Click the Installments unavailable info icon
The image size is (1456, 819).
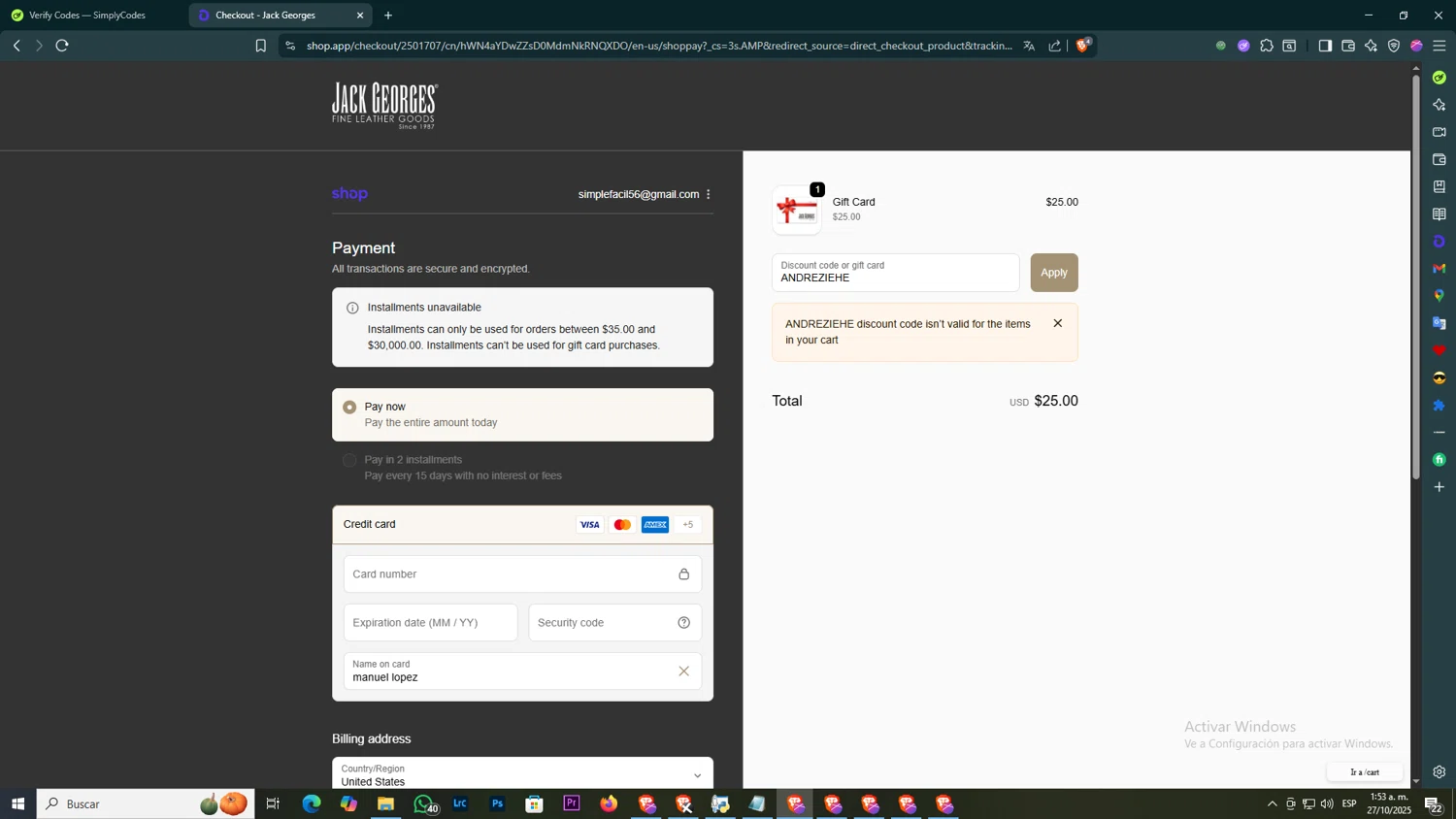pyautogui.click(x=352, y=308)
